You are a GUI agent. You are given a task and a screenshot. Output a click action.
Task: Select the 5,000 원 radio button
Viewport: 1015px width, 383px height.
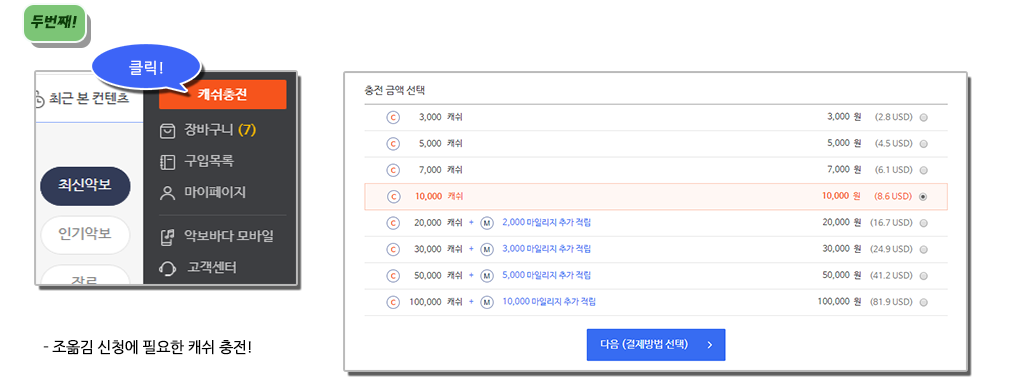pos(923,144)
